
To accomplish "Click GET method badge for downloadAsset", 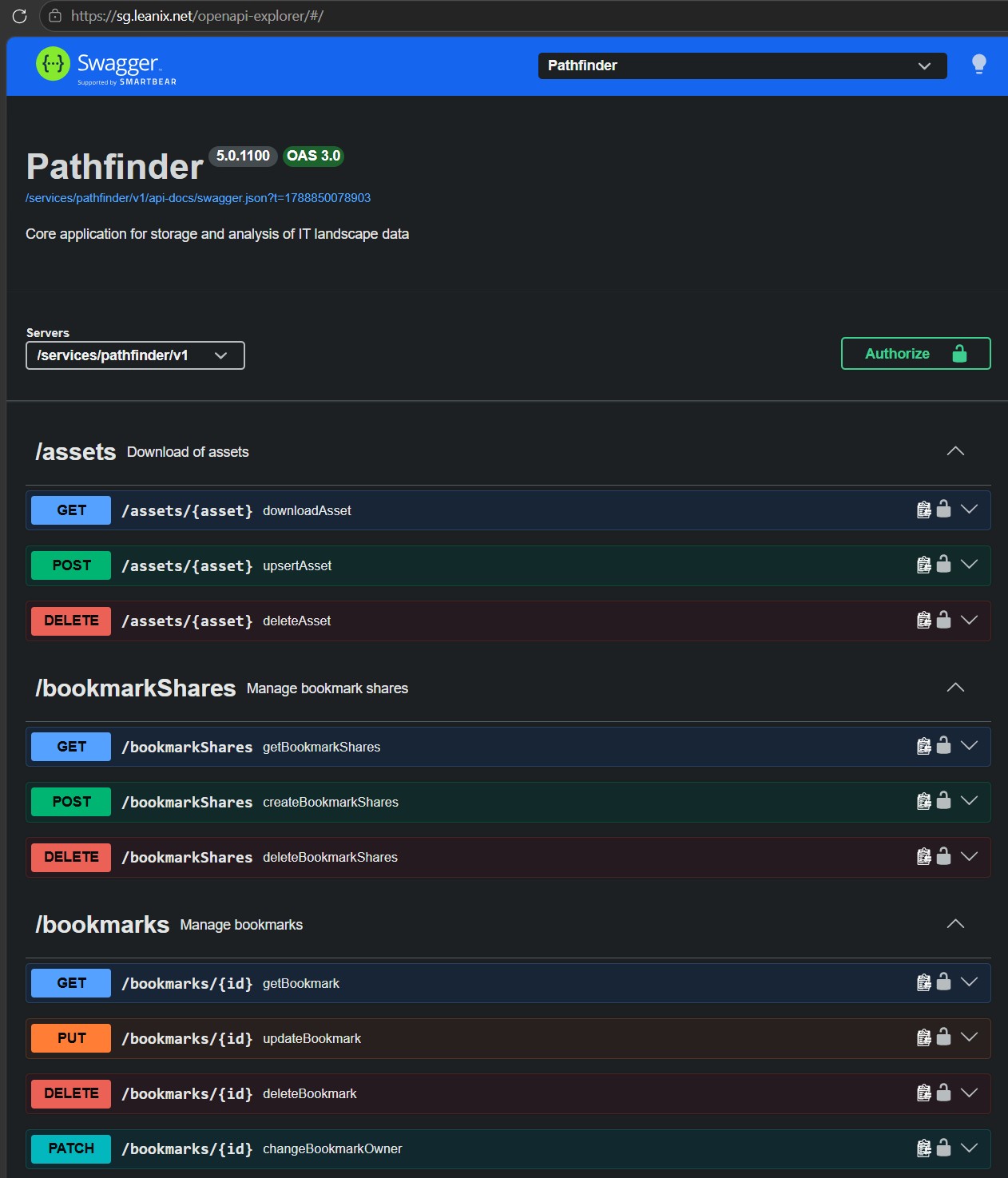I will [x=71, y=510].
